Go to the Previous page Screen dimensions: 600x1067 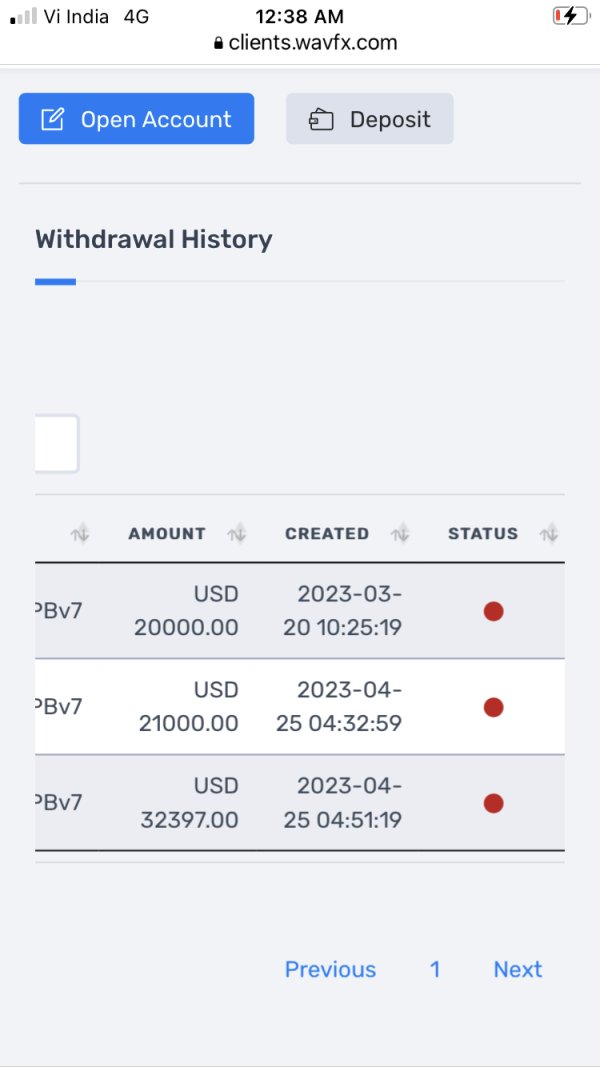click(330, 969)
